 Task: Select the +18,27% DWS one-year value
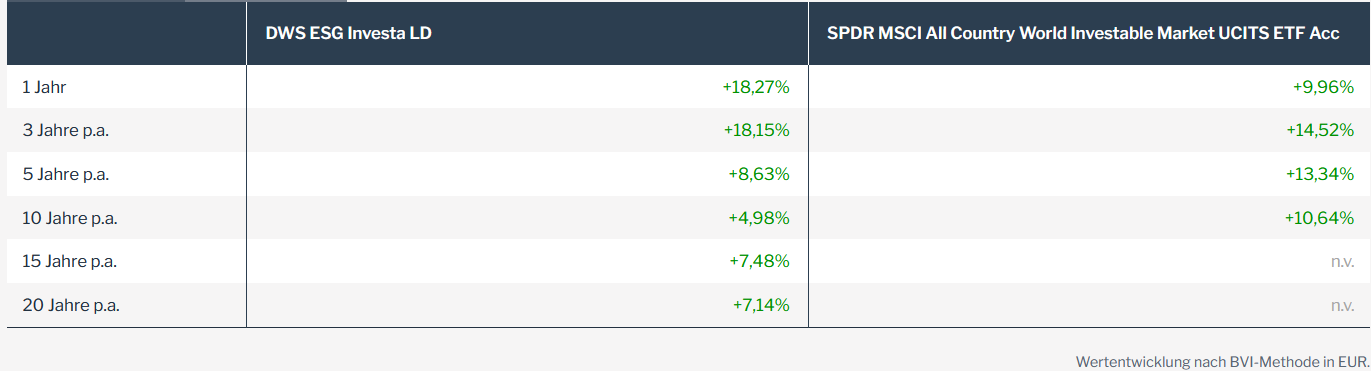[756, 88]
